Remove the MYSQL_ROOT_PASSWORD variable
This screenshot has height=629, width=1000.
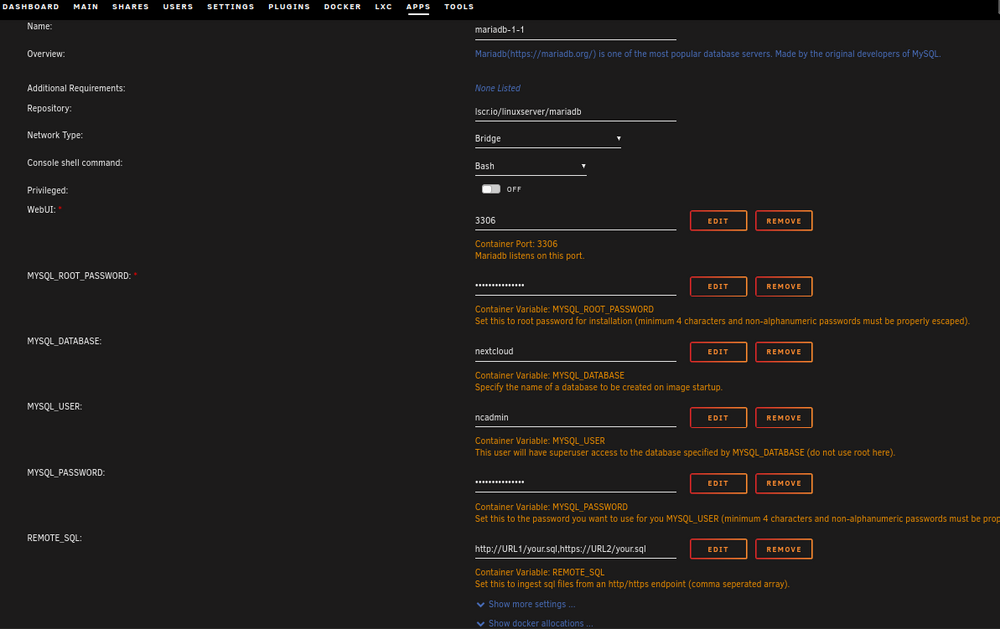pyautogui.click(x=784, y=286)
